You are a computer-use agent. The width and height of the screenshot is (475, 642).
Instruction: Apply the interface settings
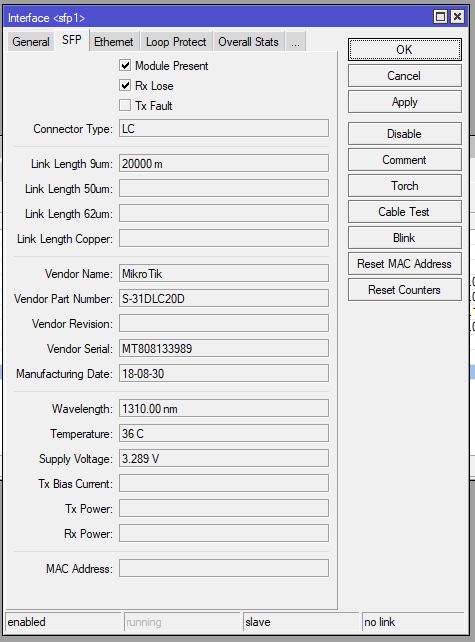(x=405, y=102)
